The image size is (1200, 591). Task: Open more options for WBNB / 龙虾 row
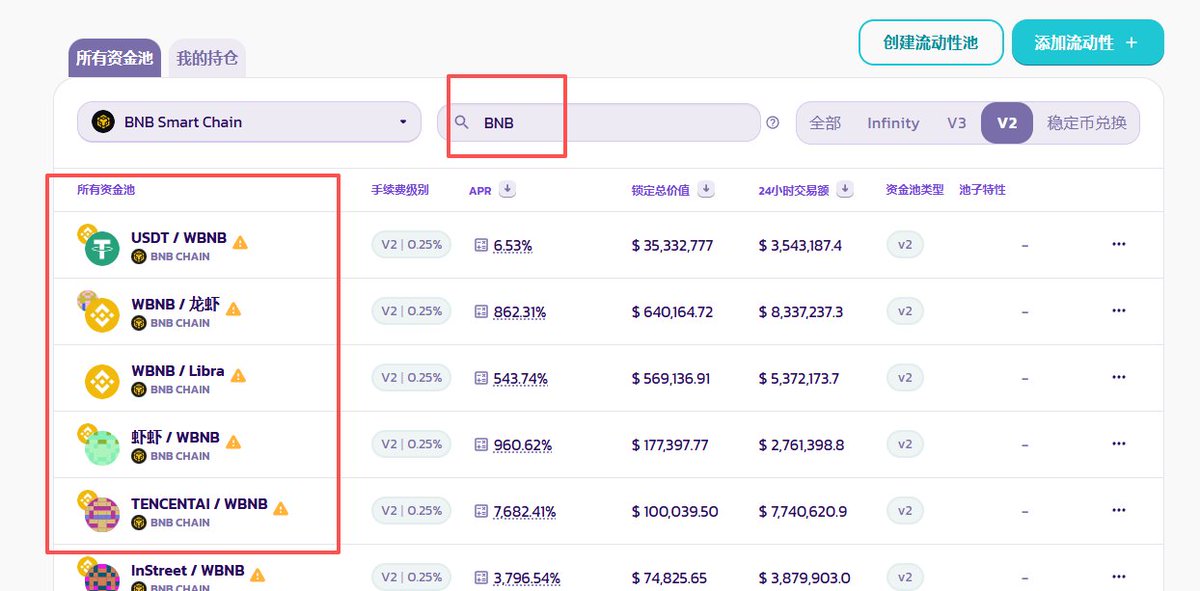click(1119, 311)
